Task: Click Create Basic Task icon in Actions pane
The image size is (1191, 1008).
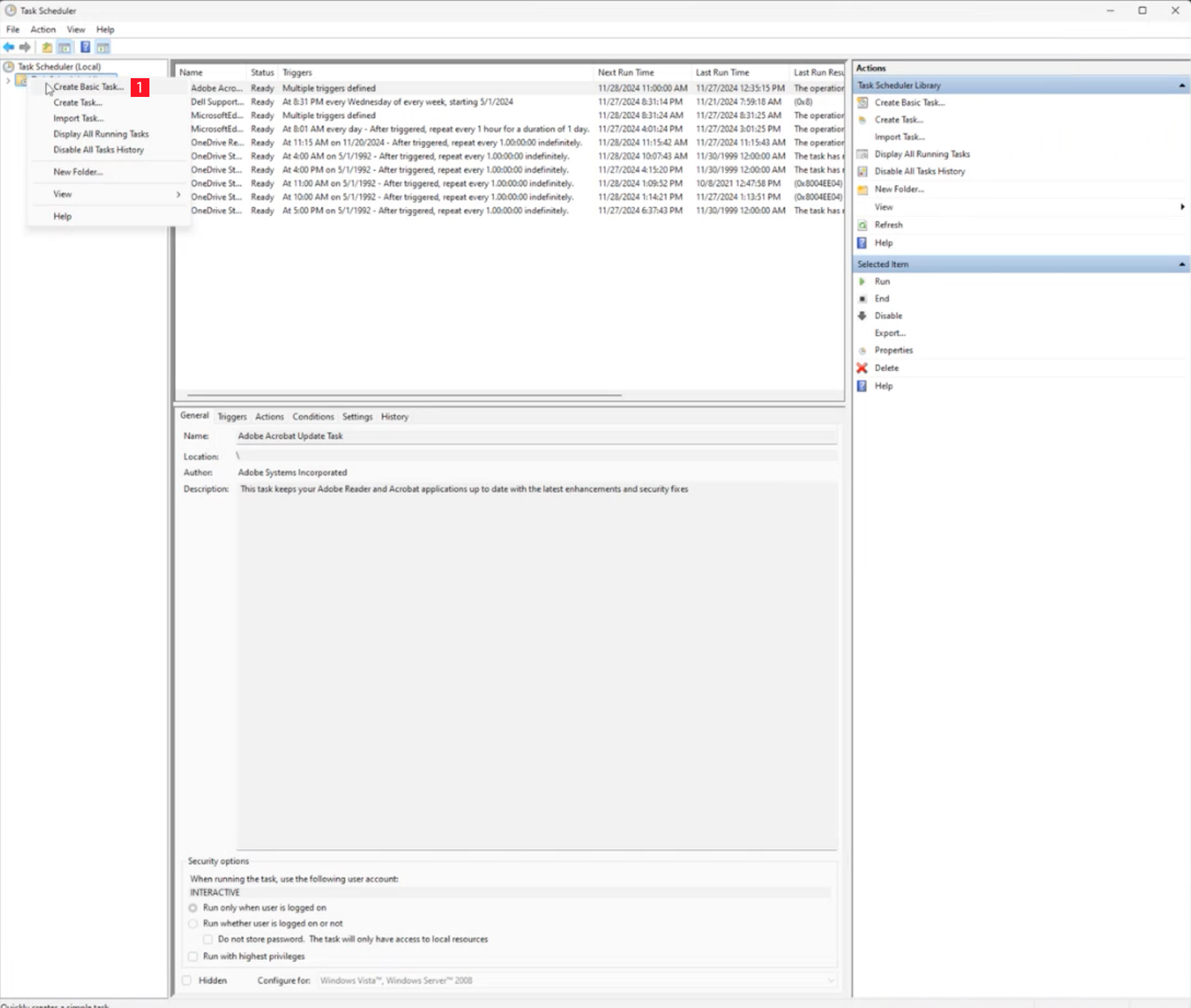Action: click(863, 103)
